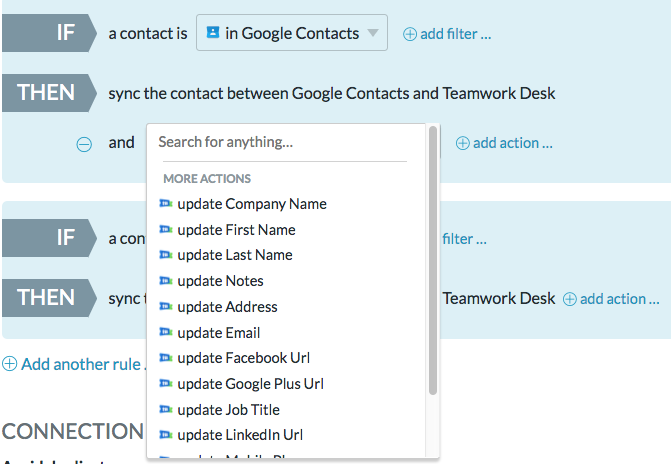Click icon next to 'update Company Name'

click(x=166, y=203)
